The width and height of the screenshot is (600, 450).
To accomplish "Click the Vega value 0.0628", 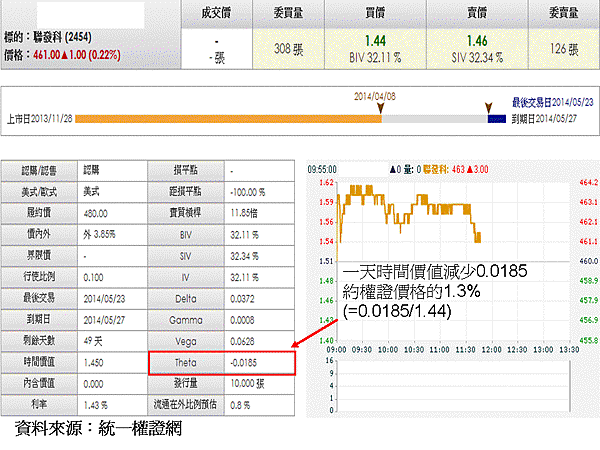I will pyautogui.click(x=242, y=342).
